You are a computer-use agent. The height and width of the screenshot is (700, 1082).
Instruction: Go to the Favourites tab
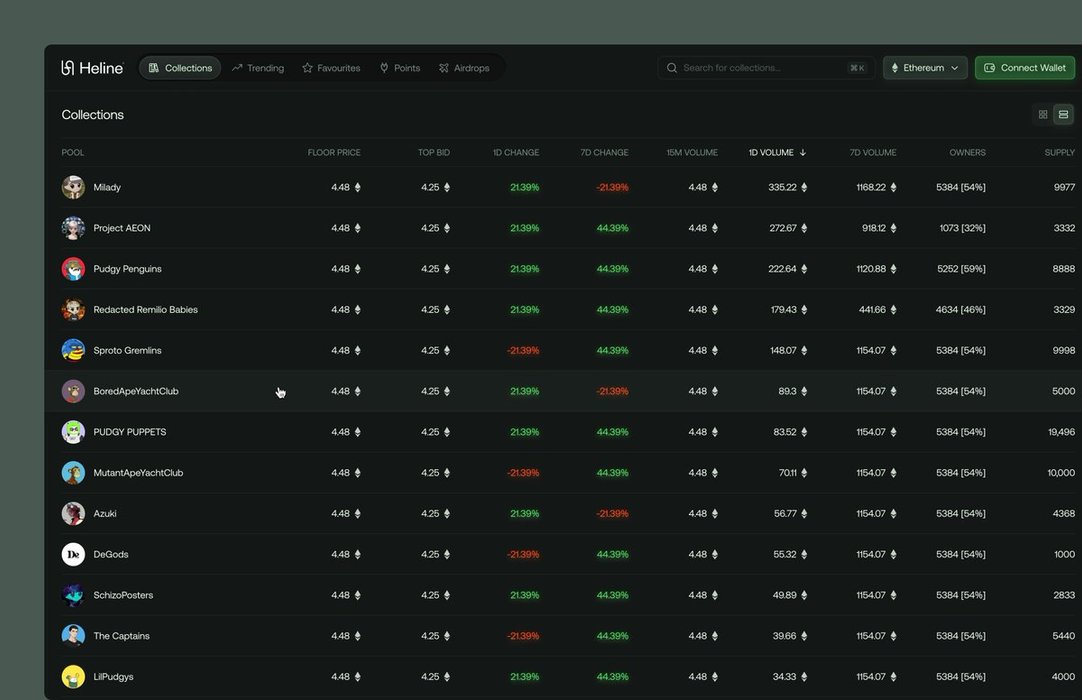tap(331, 68)
